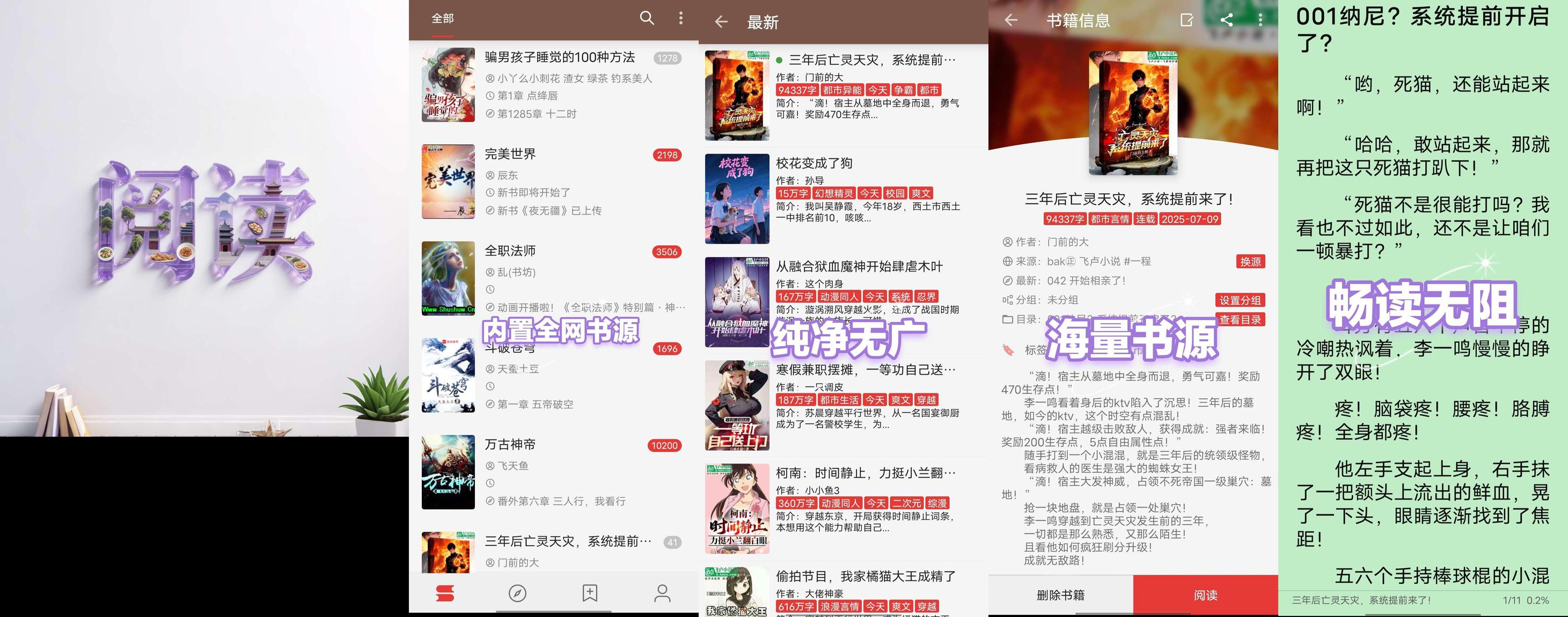This screenshot has width=1568, height=617.
Task: Tap the 10200 badge for 万古神帝
Action: [x=664, y=445]
